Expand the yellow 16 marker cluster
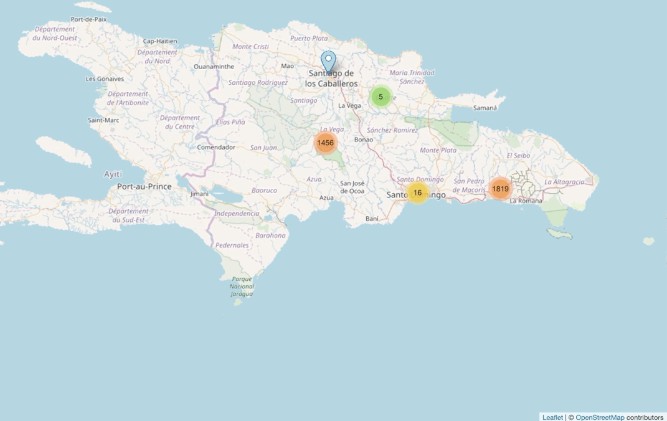Image resolution: width=667 pixels, height=421 pixels. pos(417,192)
